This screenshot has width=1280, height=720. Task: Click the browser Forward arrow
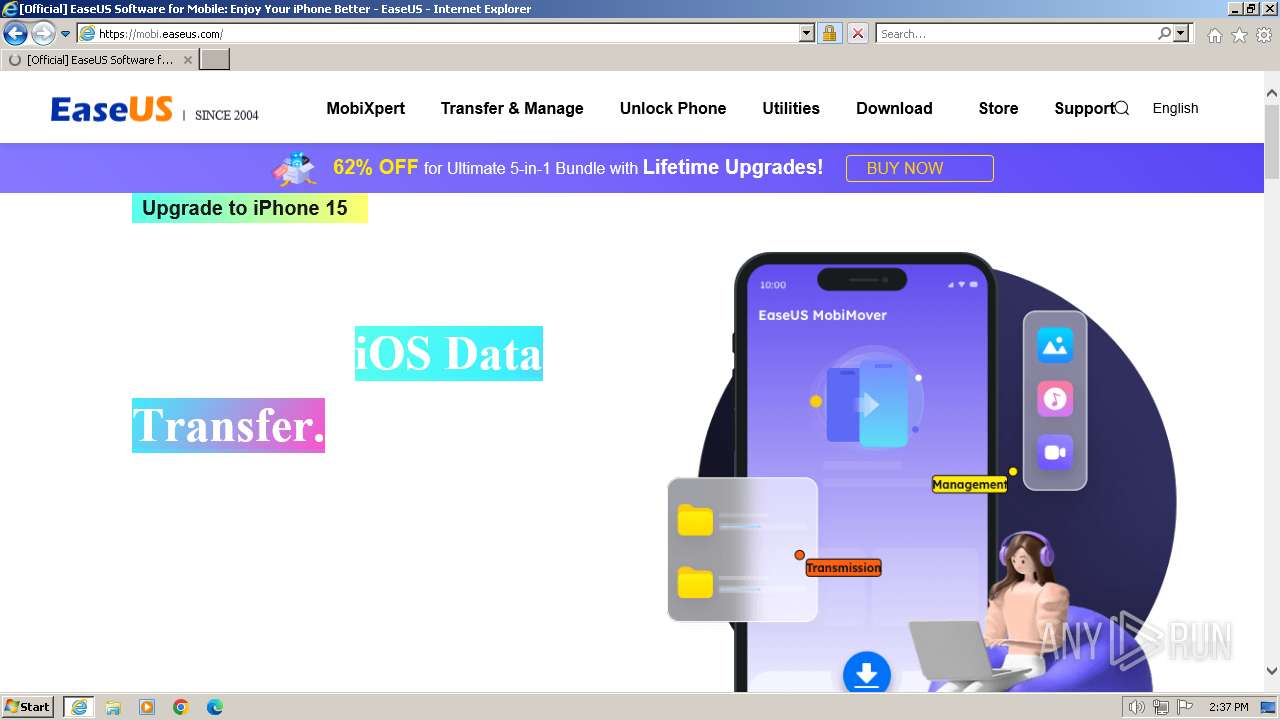pyautogui.click(x=42, y=33)
